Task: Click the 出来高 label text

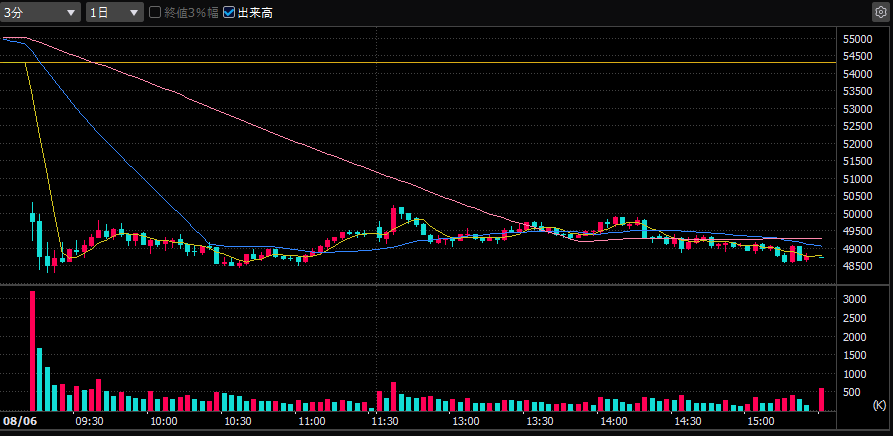Action: tap(255, 13)
